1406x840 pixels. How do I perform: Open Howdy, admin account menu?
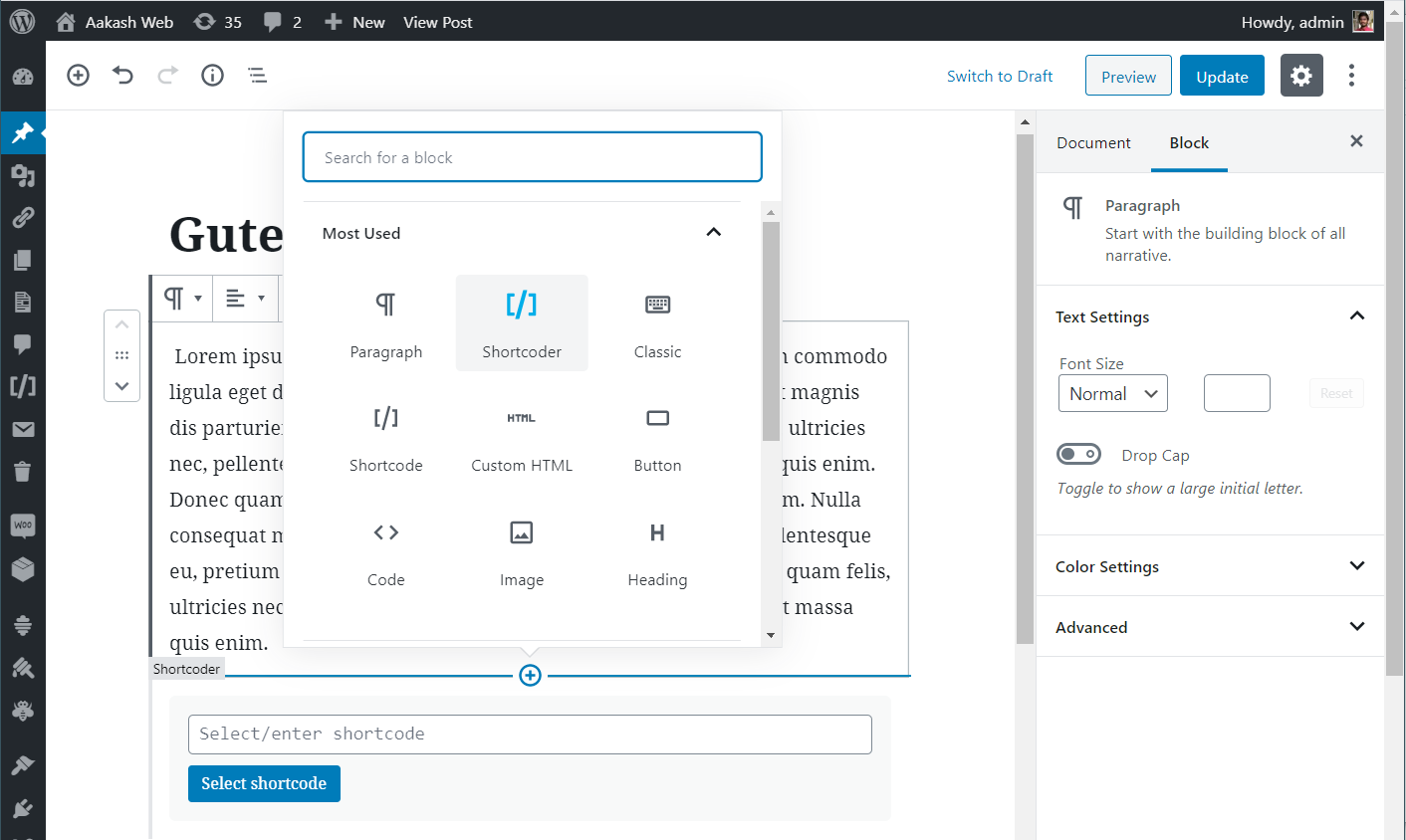[1307, 22]
